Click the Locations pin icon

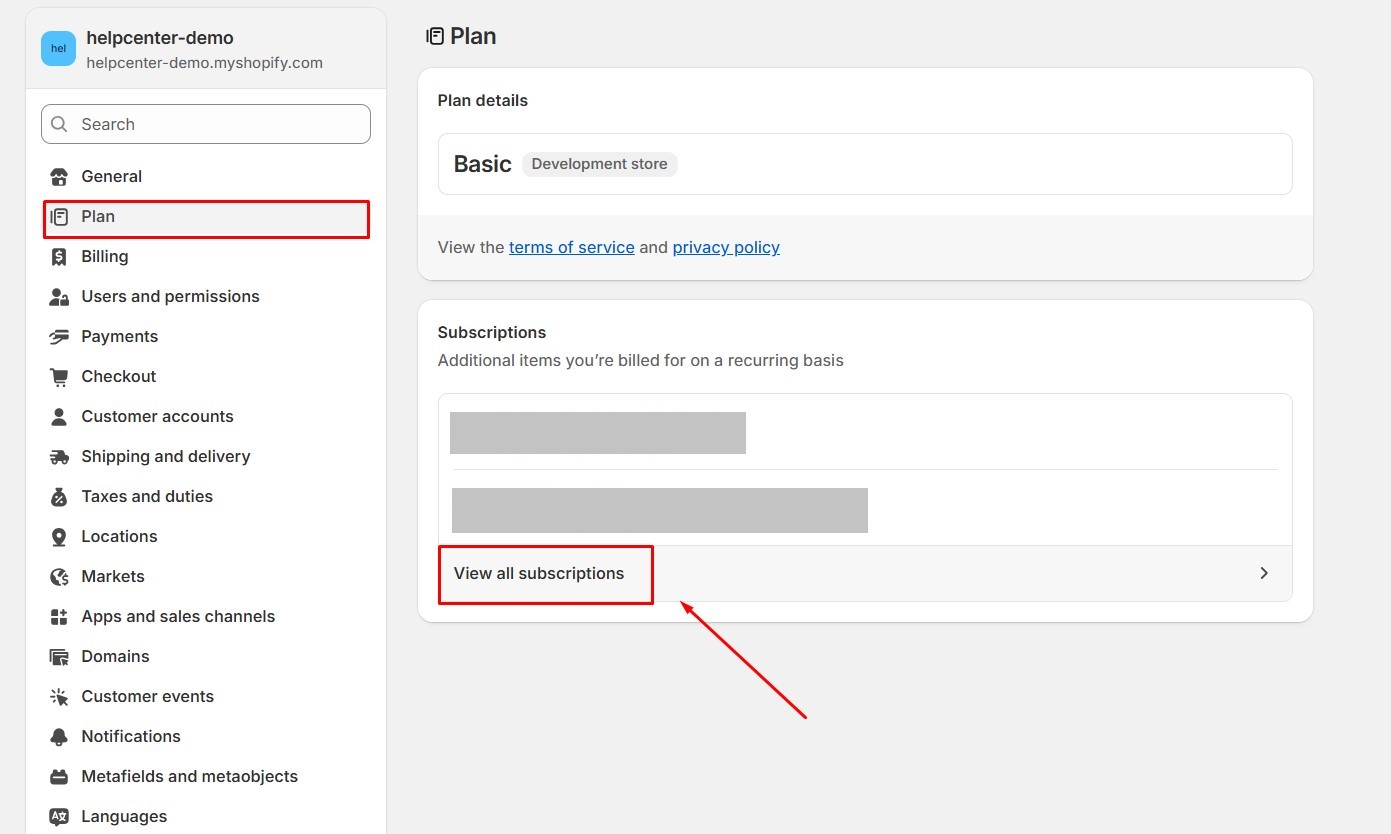[59, 537]
